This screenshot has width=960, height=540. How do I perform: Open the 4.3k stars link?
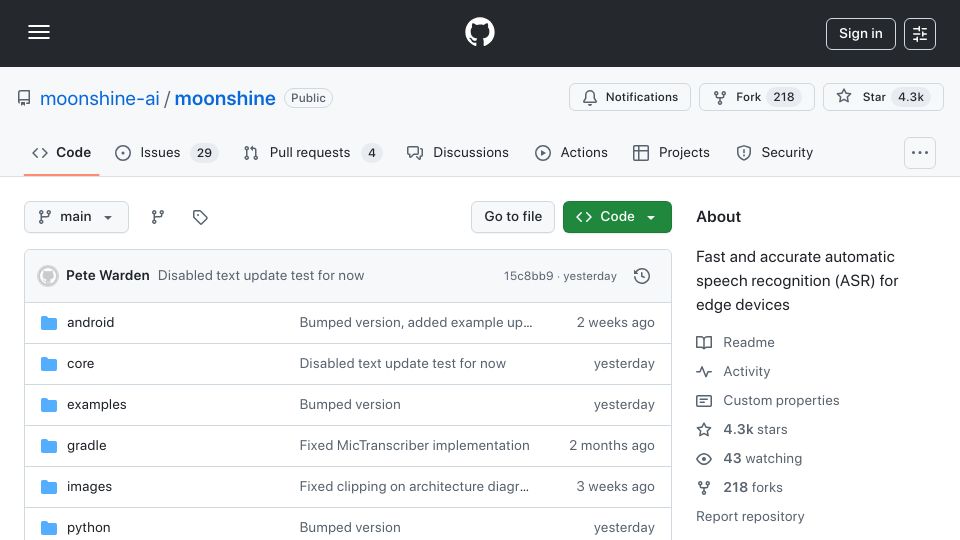pos(755,429)
